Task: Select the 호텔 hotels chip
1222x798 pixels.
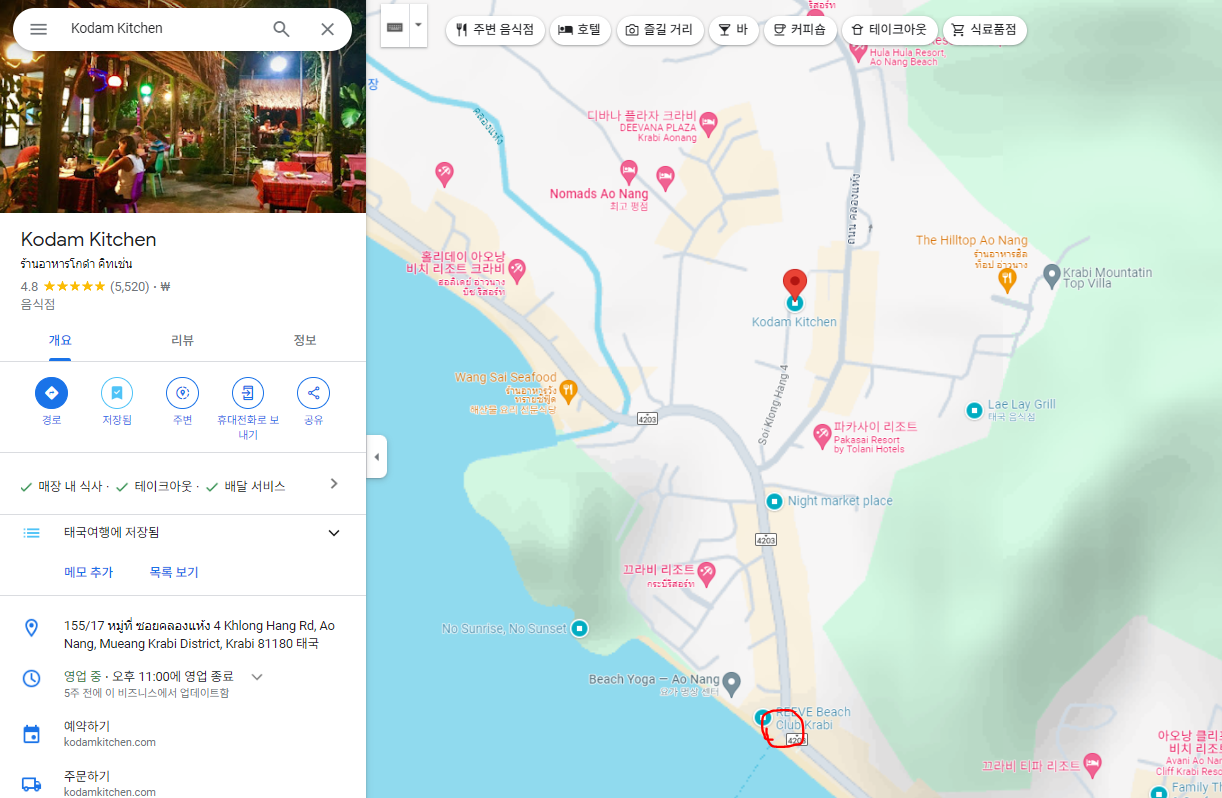Action: [580, 30]
